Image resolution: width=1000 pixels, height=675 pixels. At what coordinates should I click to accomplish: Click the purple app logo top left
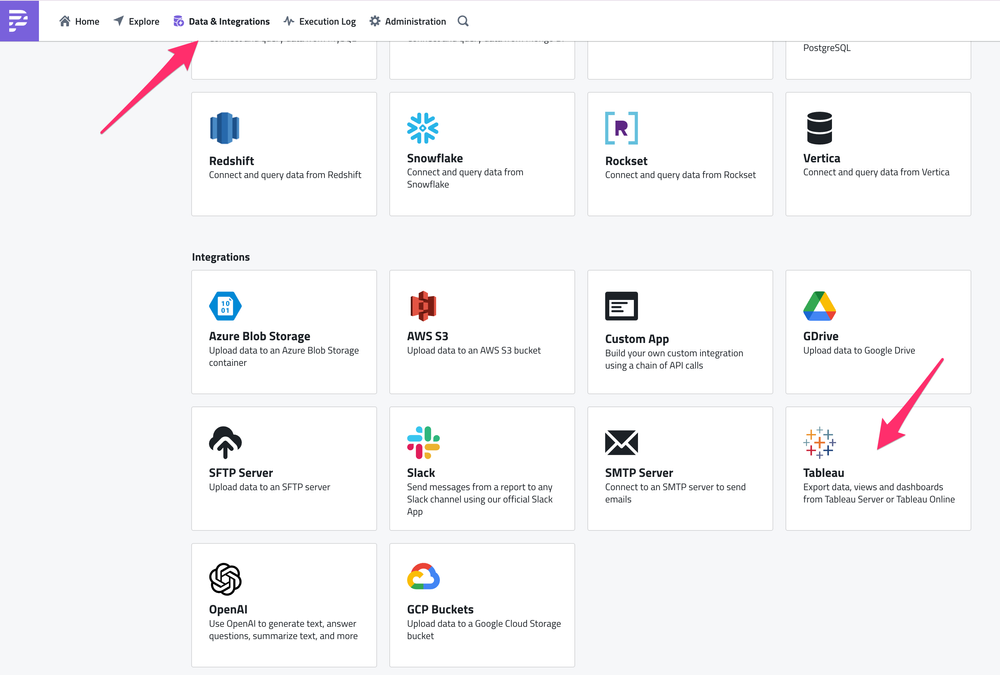19,20
